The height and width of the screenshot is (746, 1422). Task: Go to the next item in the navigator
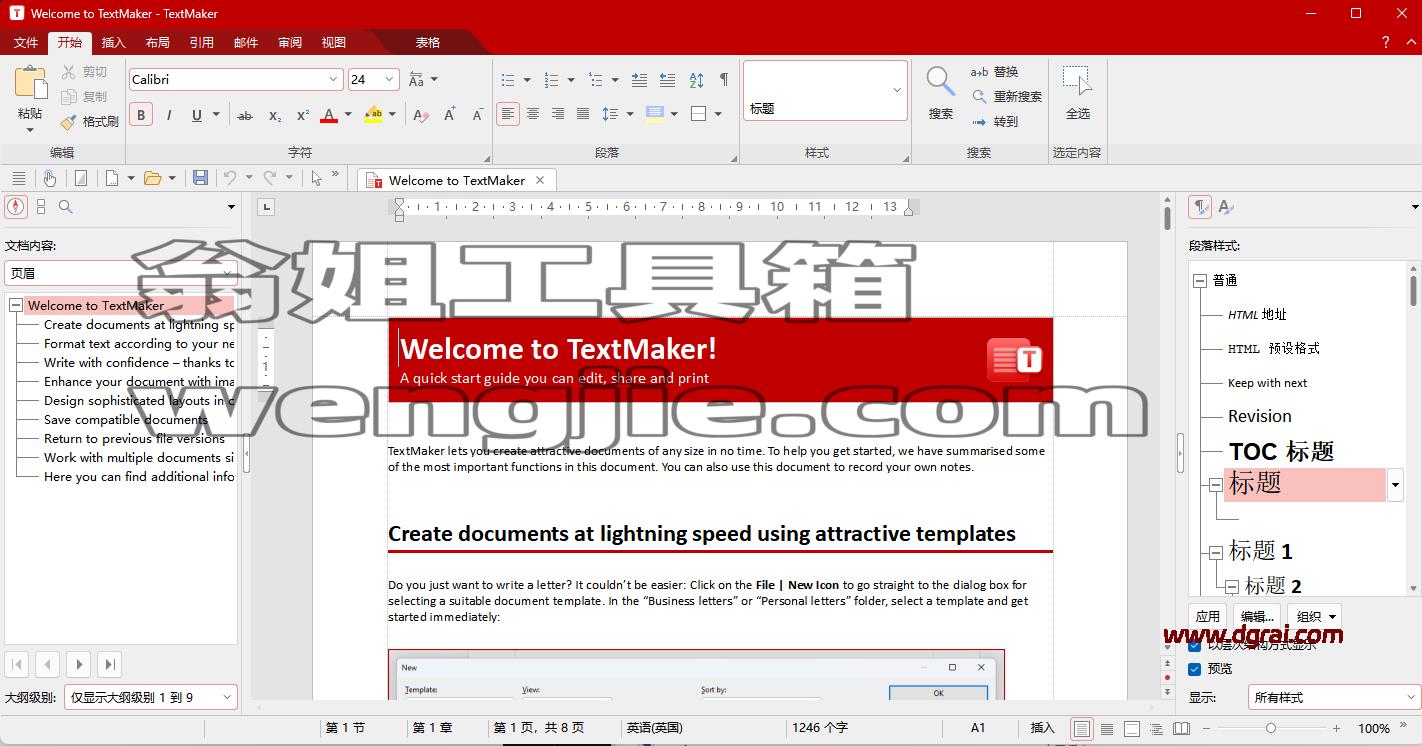pos(79,664)
